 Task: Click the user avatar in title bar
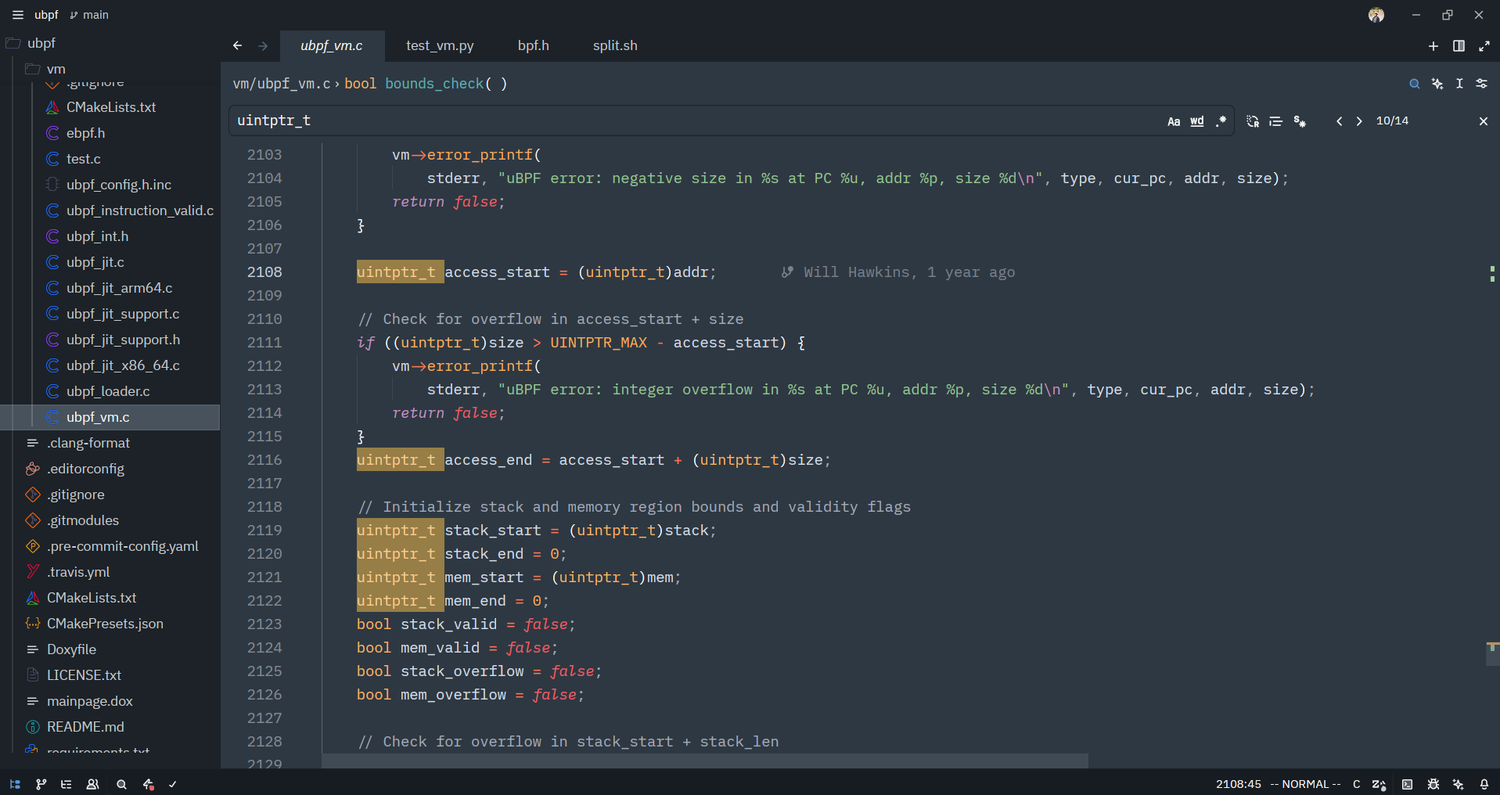tap(1377, 15)
